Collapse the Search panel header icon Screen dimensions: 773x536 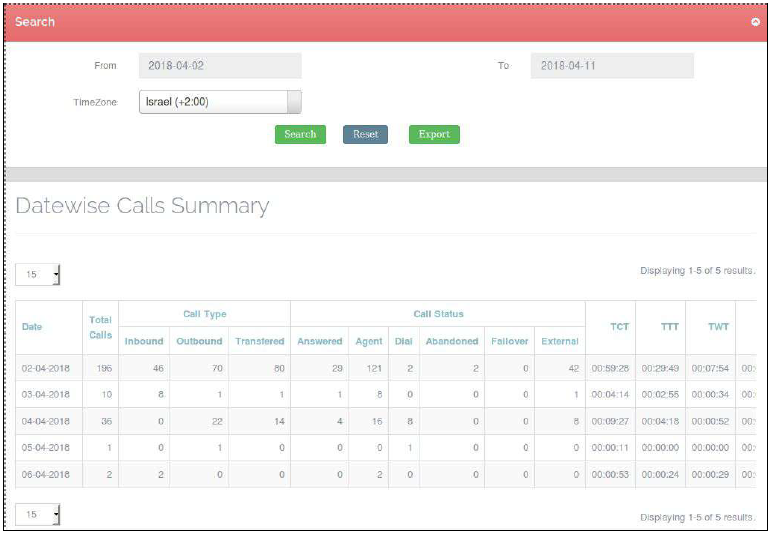point(755,22)
